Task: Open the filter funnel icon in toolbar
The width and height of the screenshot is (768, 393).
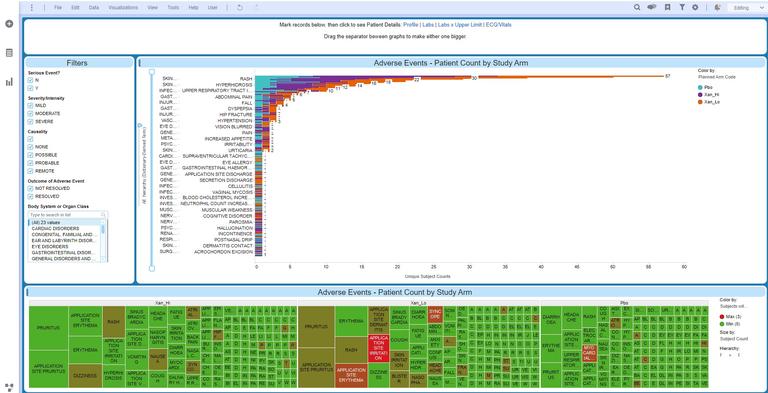Action: pyautogui.click(x=681, y=7)
